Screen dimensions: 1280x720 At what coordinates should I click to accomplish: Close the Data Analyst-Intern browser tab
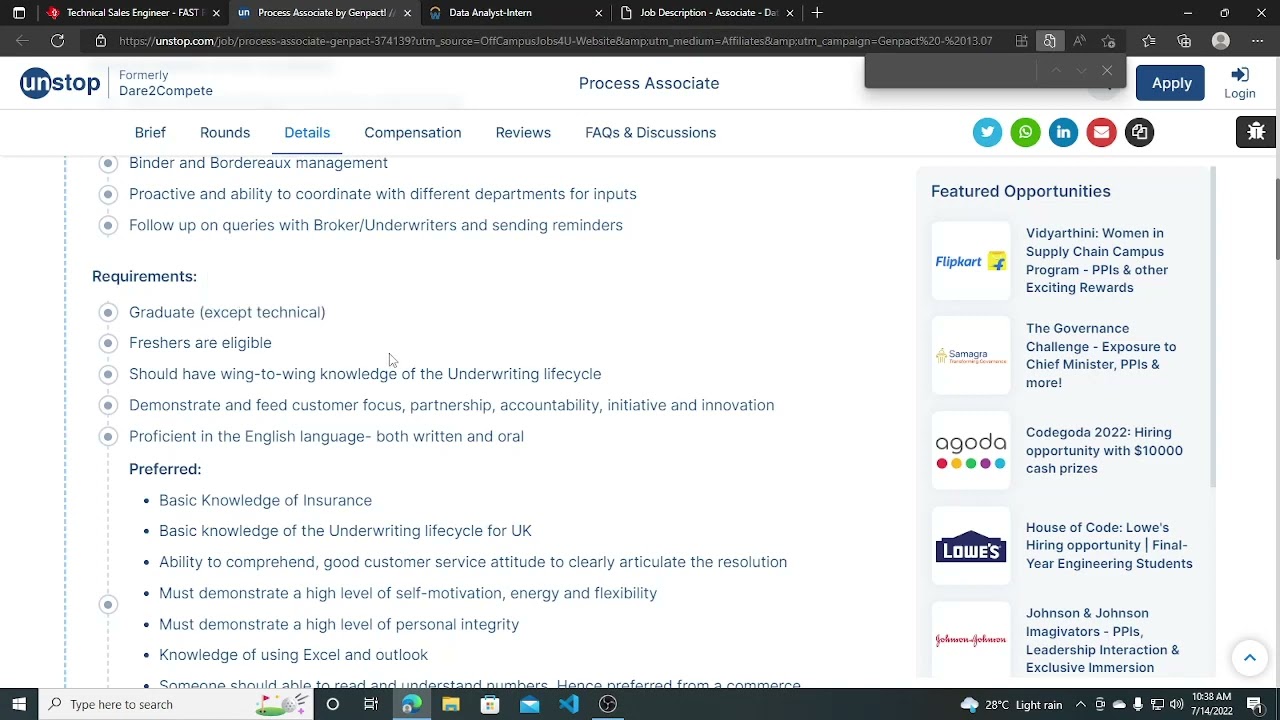click(599, 13)
